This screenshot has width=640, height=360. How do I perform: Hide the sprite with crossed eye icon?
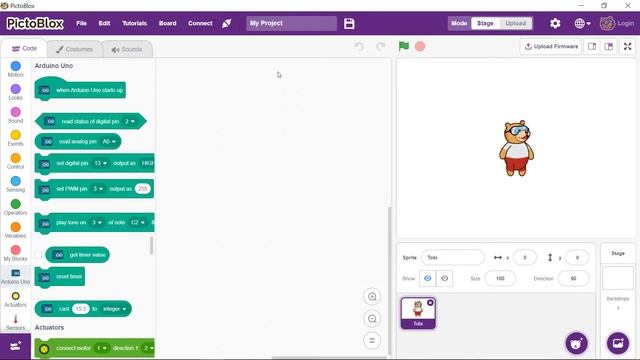click(x=444, y=278)
